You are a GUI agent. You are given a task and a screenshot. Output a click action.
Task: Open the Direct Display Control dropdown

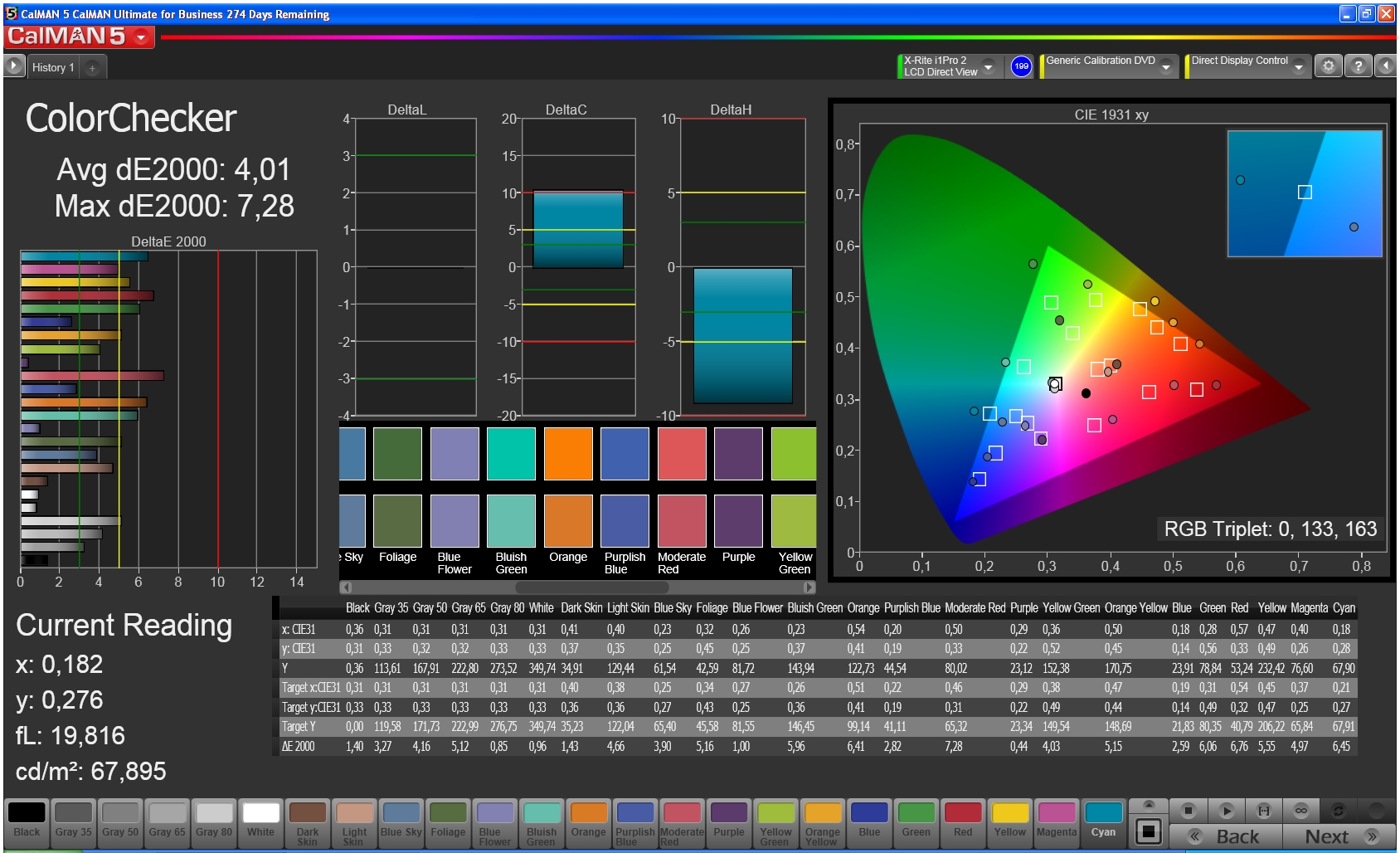pyautogui.click(x=1299, y=66)
